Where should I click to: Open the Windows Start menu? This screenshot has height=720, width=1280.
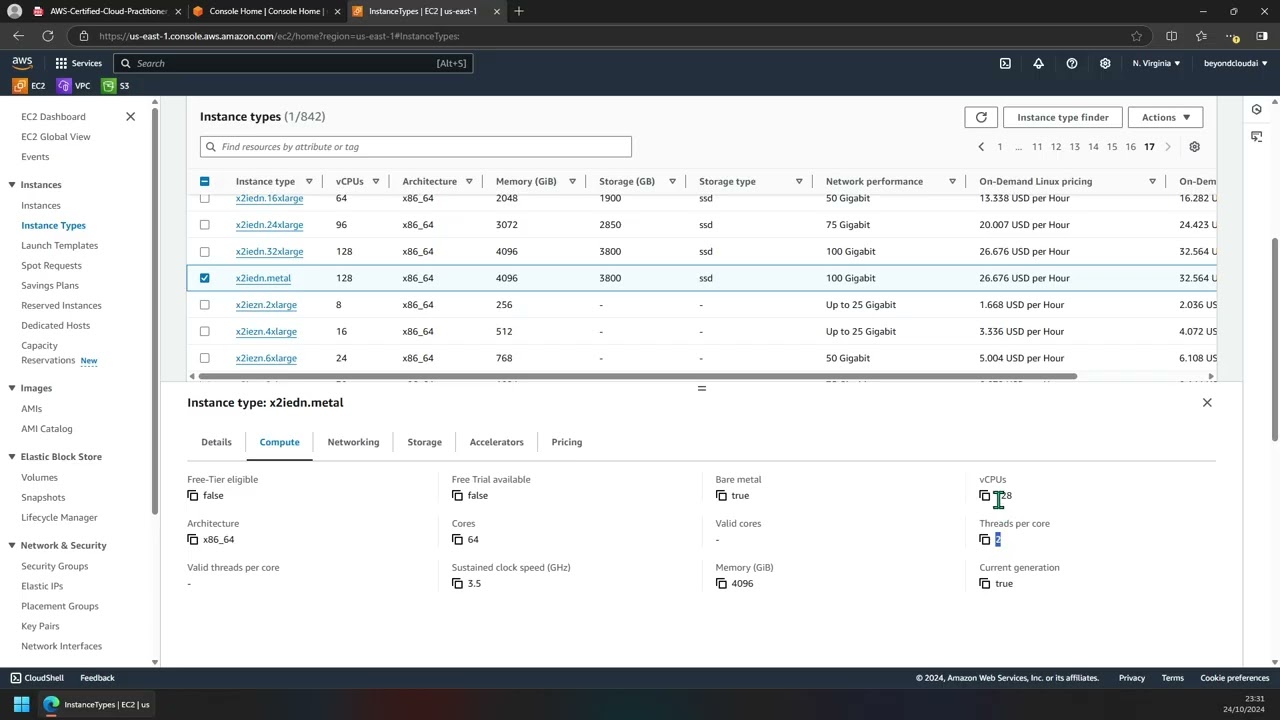(x=21, y=704)
